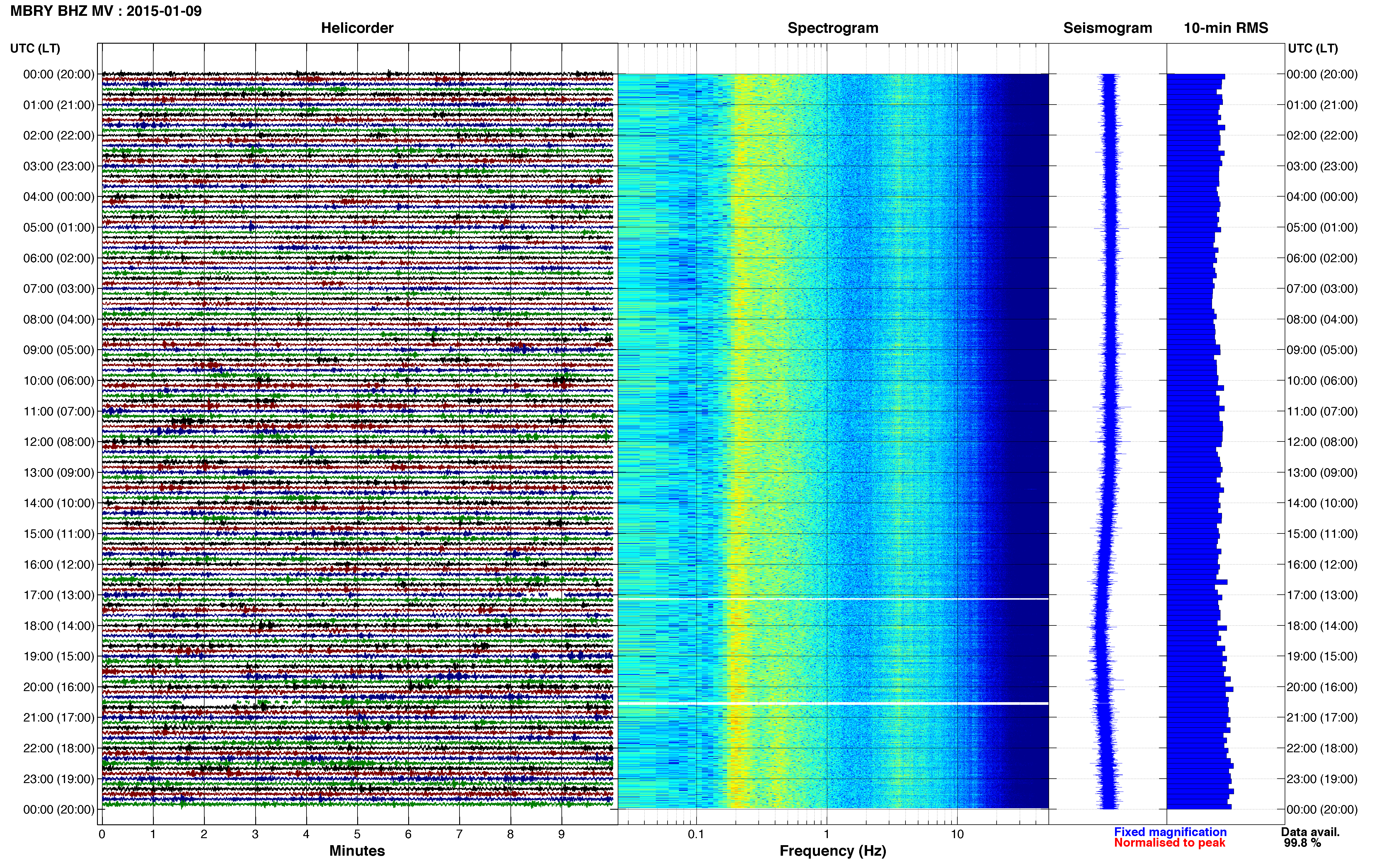Click '14:00 (10:00)' on helicorder time axis
The image size is (1389, 868).
pyautogui.click(x=59, y=504)
